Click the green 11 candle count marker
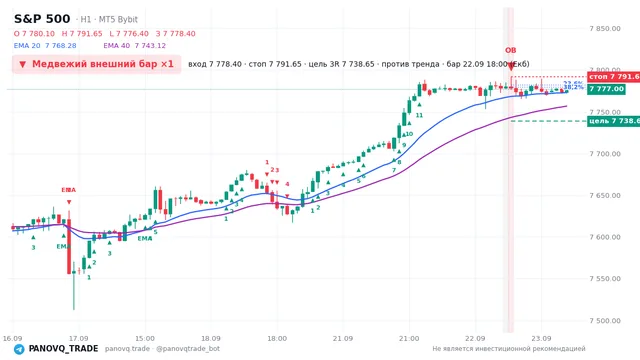 pos(419,116)
